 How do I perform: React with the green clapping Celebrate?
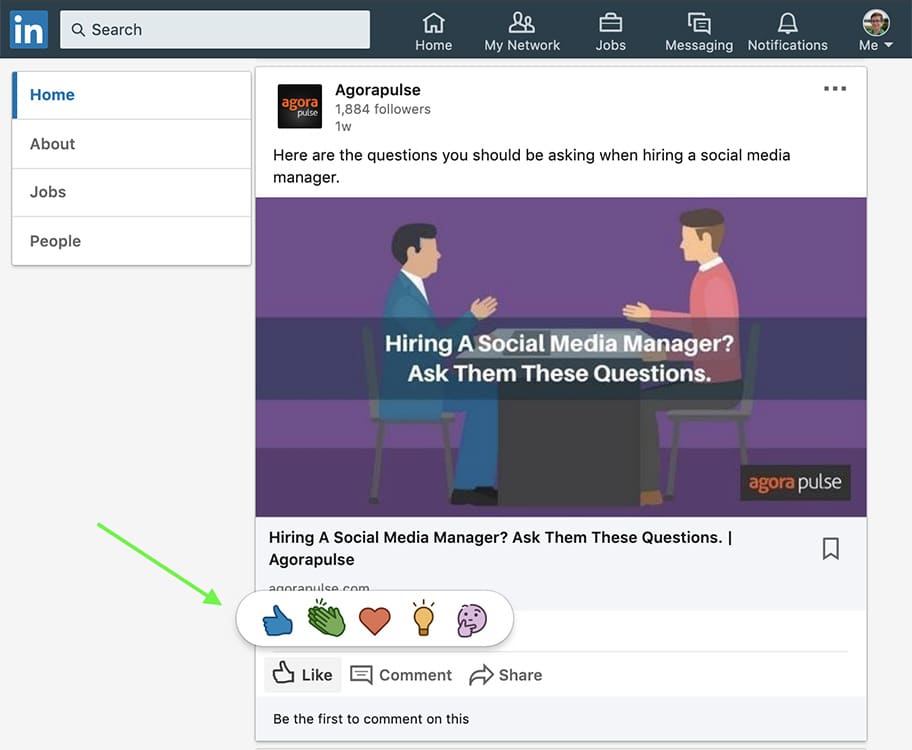pos(326,618)
